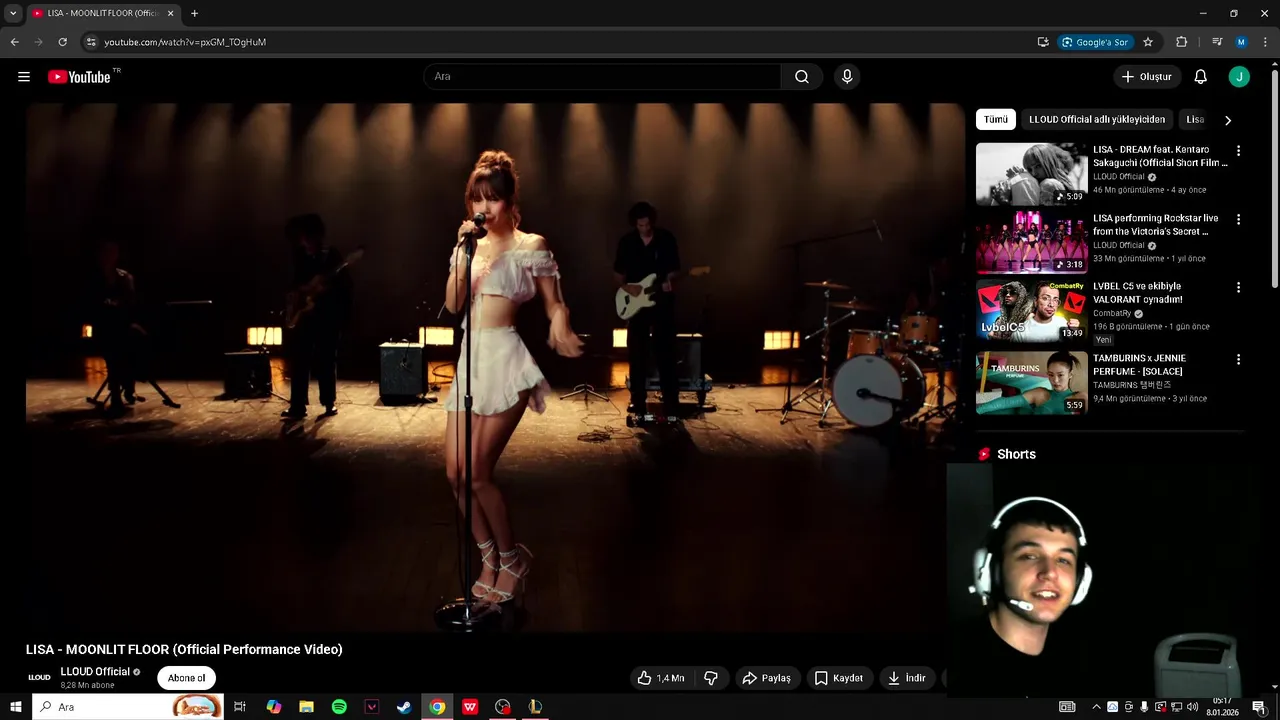Screen dimensions: 1280x720
Task: Open options for LVBEL C5 VALORANT video
Action: 1238,287
